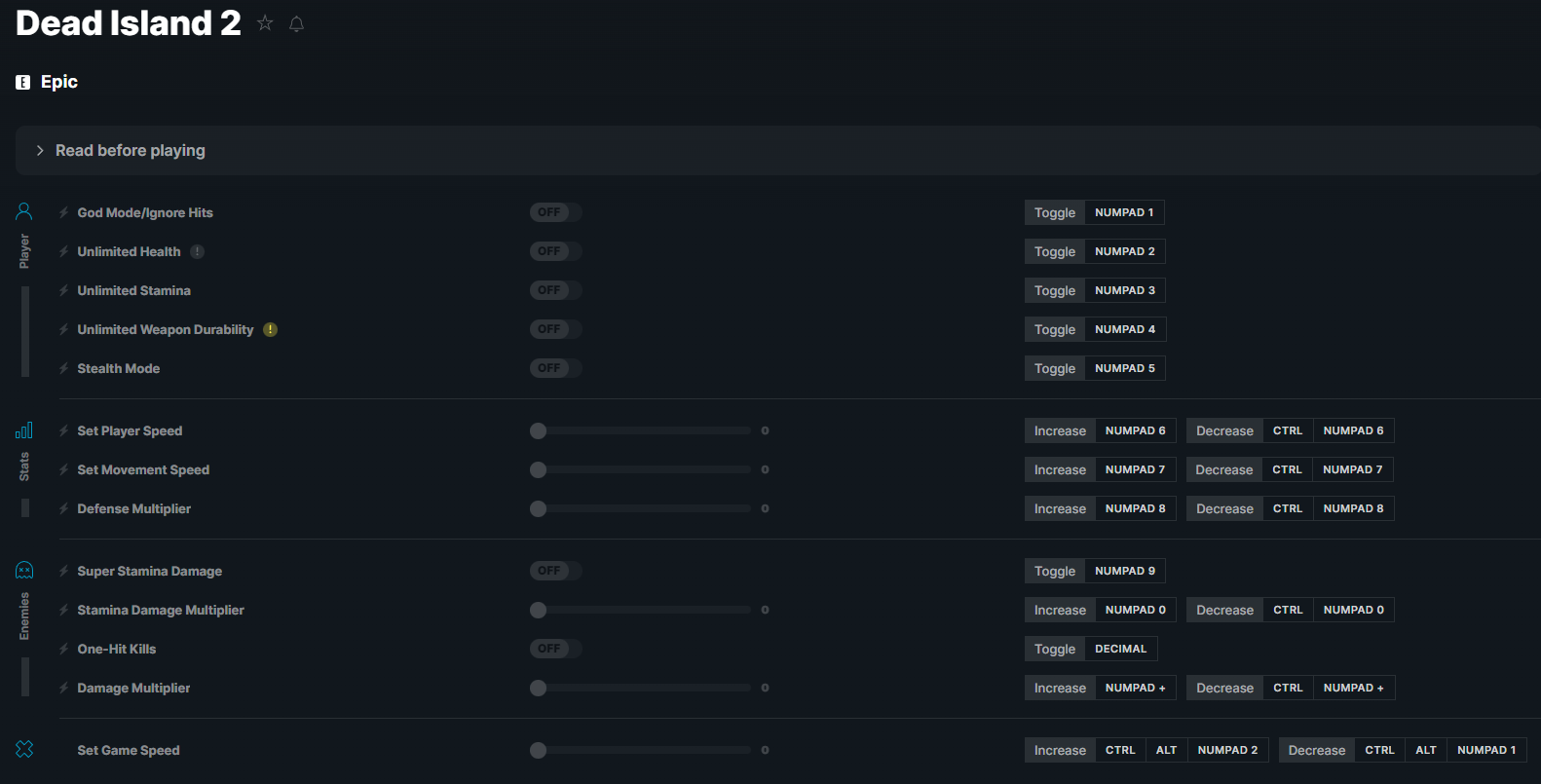Click Decrease button for Set Player Speed
The height and width of the screenshot is (784, 1541).
pos(1224,430)
